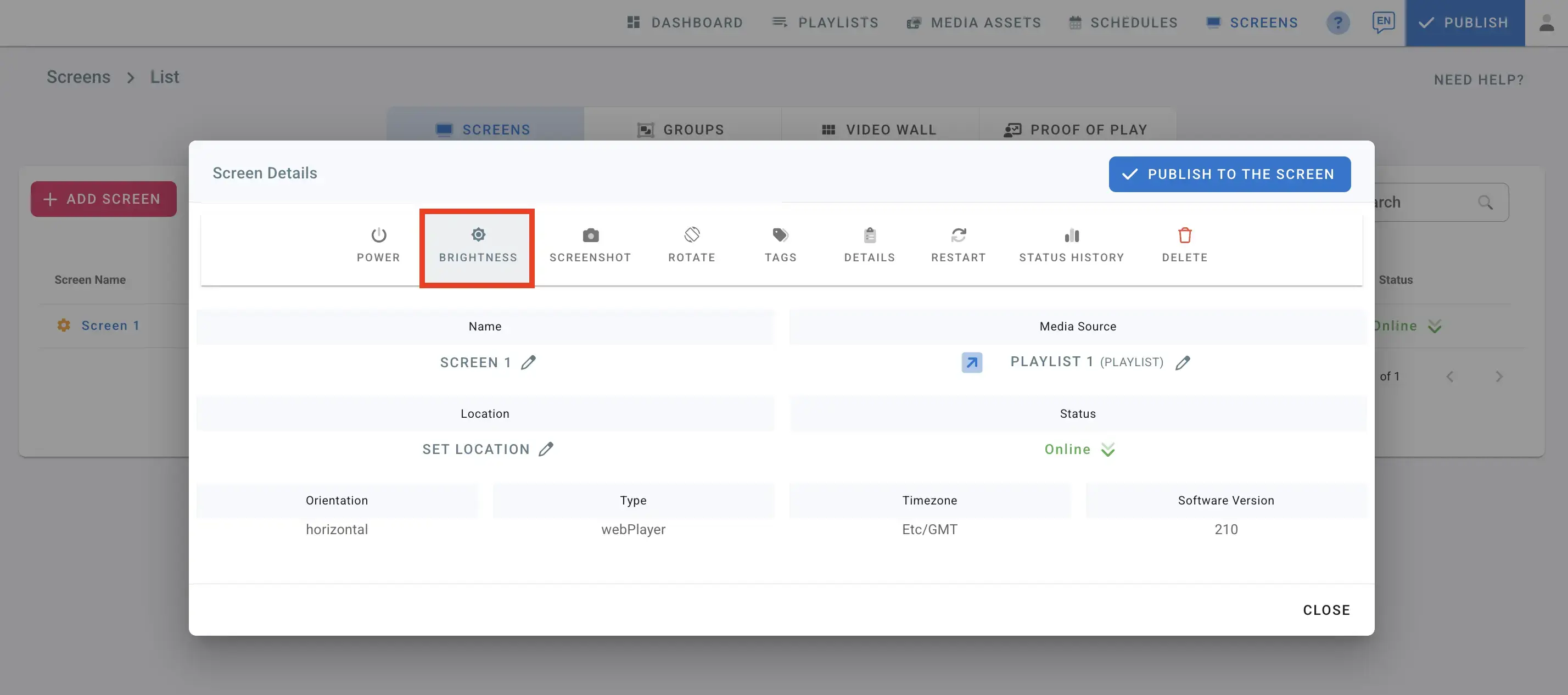Click the Close link in the dialog

pos(1326,609)
